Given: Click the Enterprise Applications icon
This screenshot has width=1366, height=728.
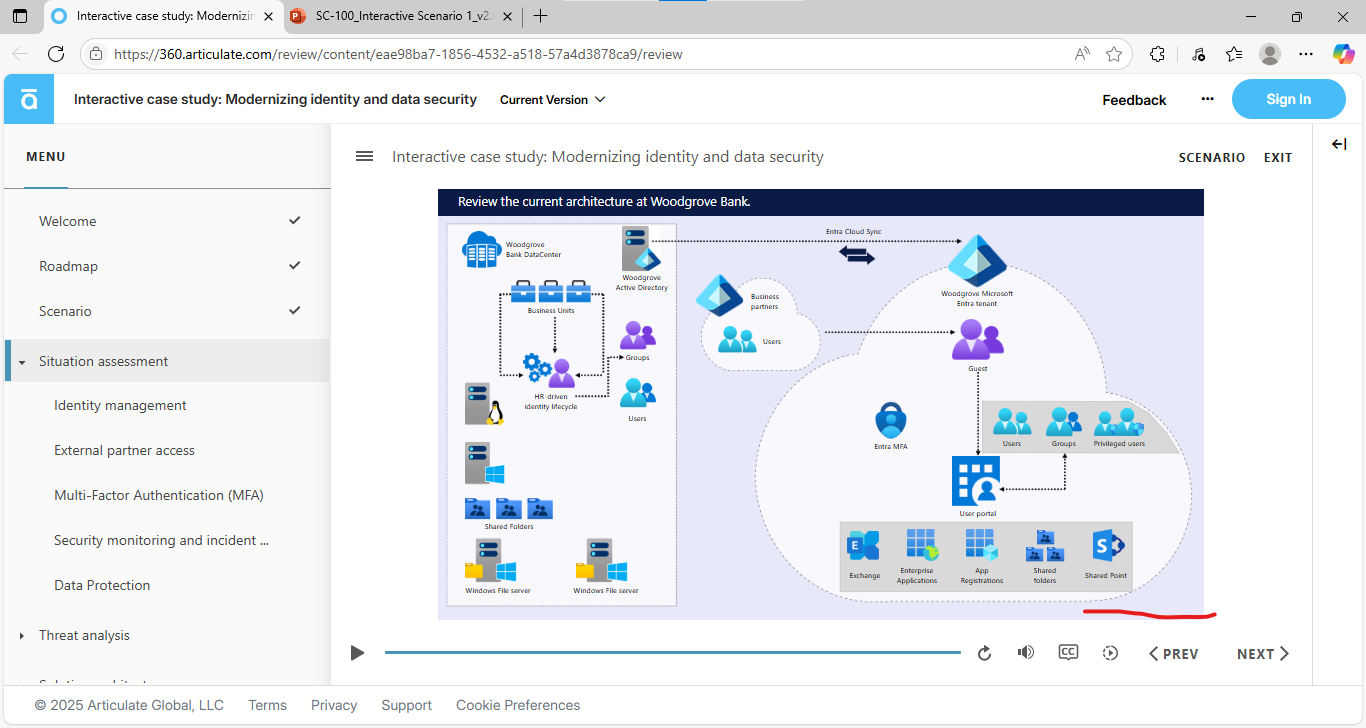Looking at the screenshot, I should [x=921, y=545].
